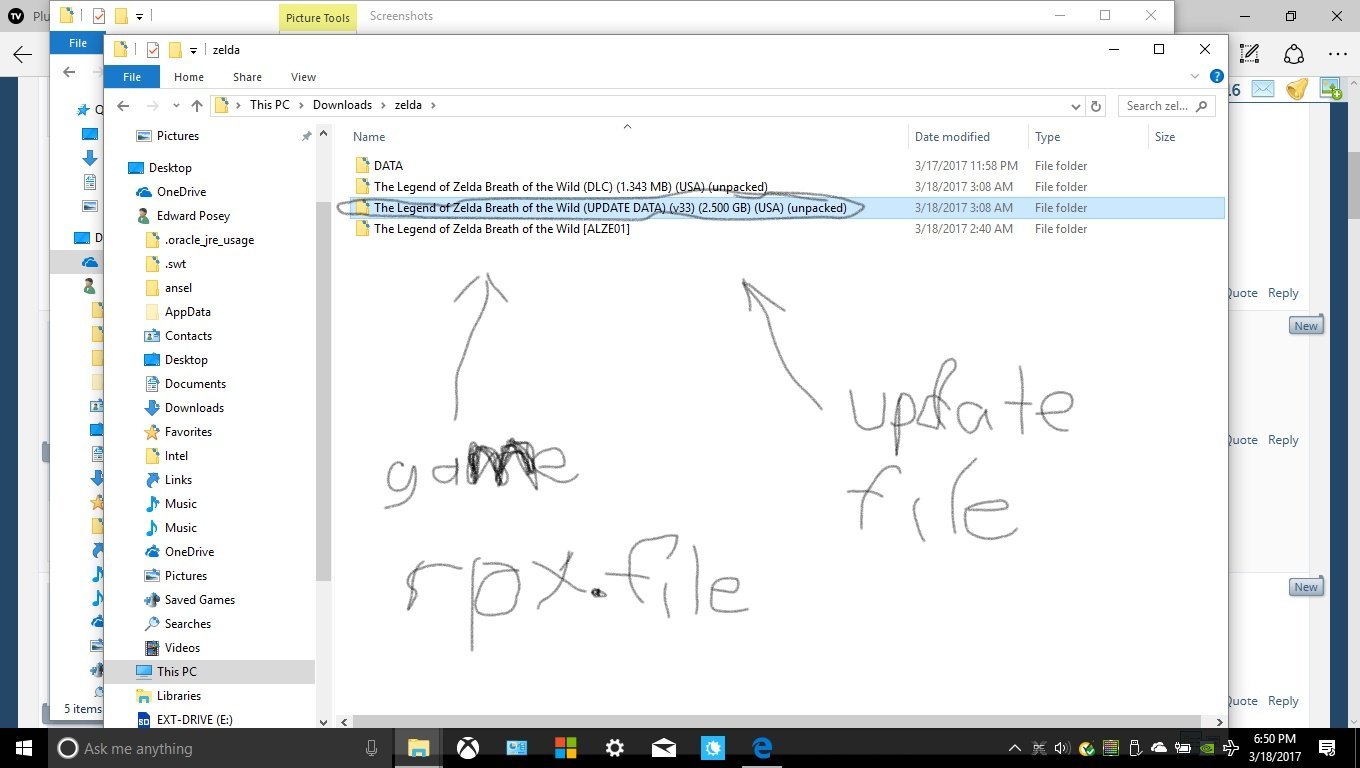Open Settings gear on the taskbar
Screen dimensions: 1360x768
pos(614,748)
